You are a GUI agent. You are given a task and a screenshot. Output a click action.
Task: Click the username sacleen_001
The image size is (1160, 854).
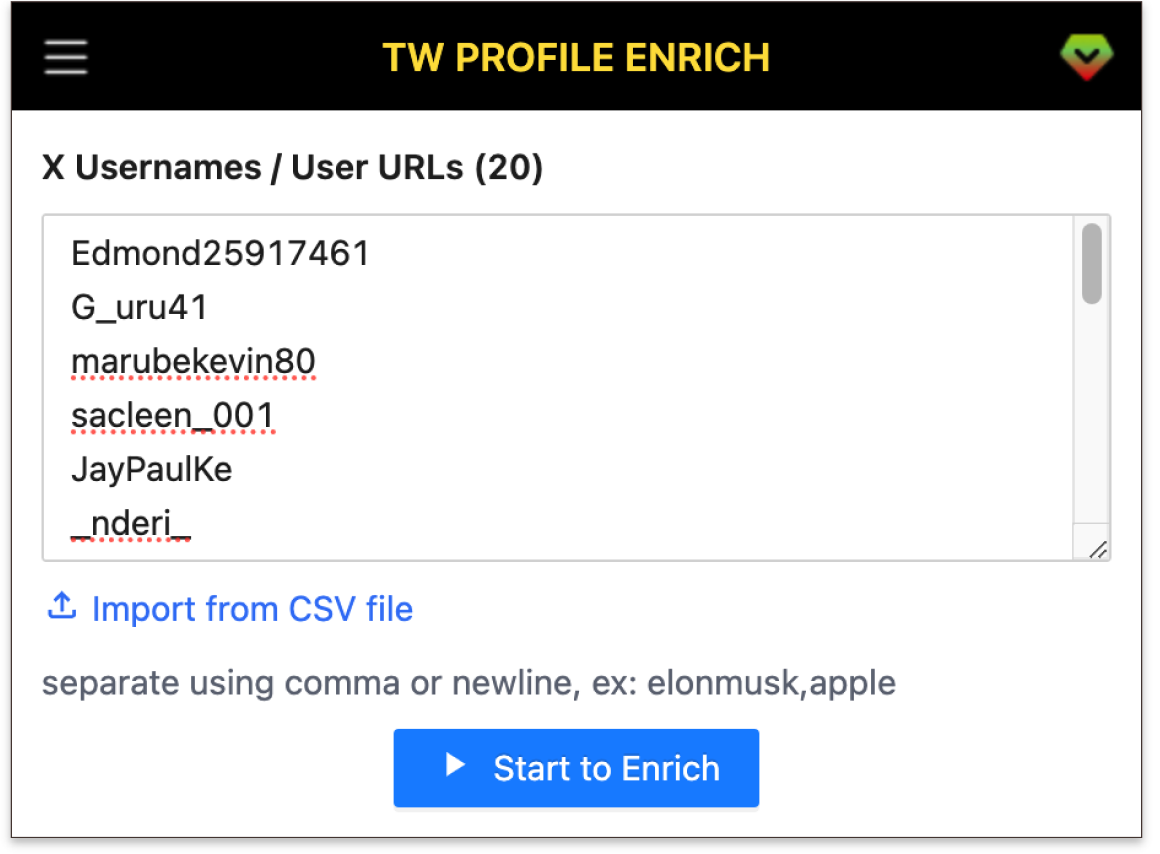point(174,415)
